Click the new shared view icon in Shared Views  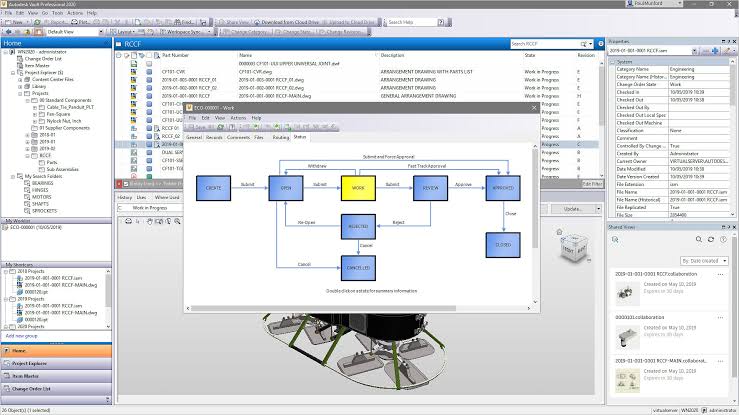615,240
